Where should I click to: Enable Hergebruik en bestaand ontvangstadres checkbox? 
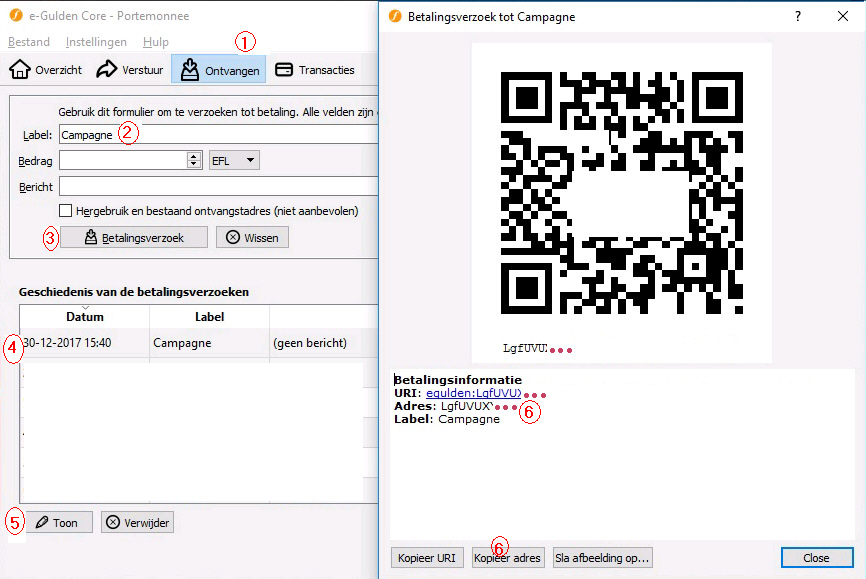(x=66, y=210)
